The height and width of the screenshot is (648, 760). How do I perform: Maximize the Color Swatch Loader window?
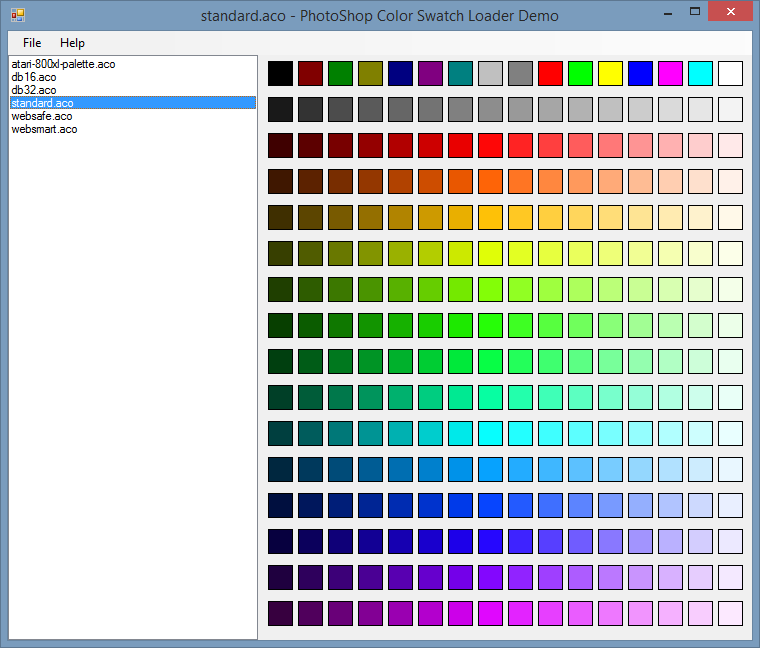[x=695, y=12]
